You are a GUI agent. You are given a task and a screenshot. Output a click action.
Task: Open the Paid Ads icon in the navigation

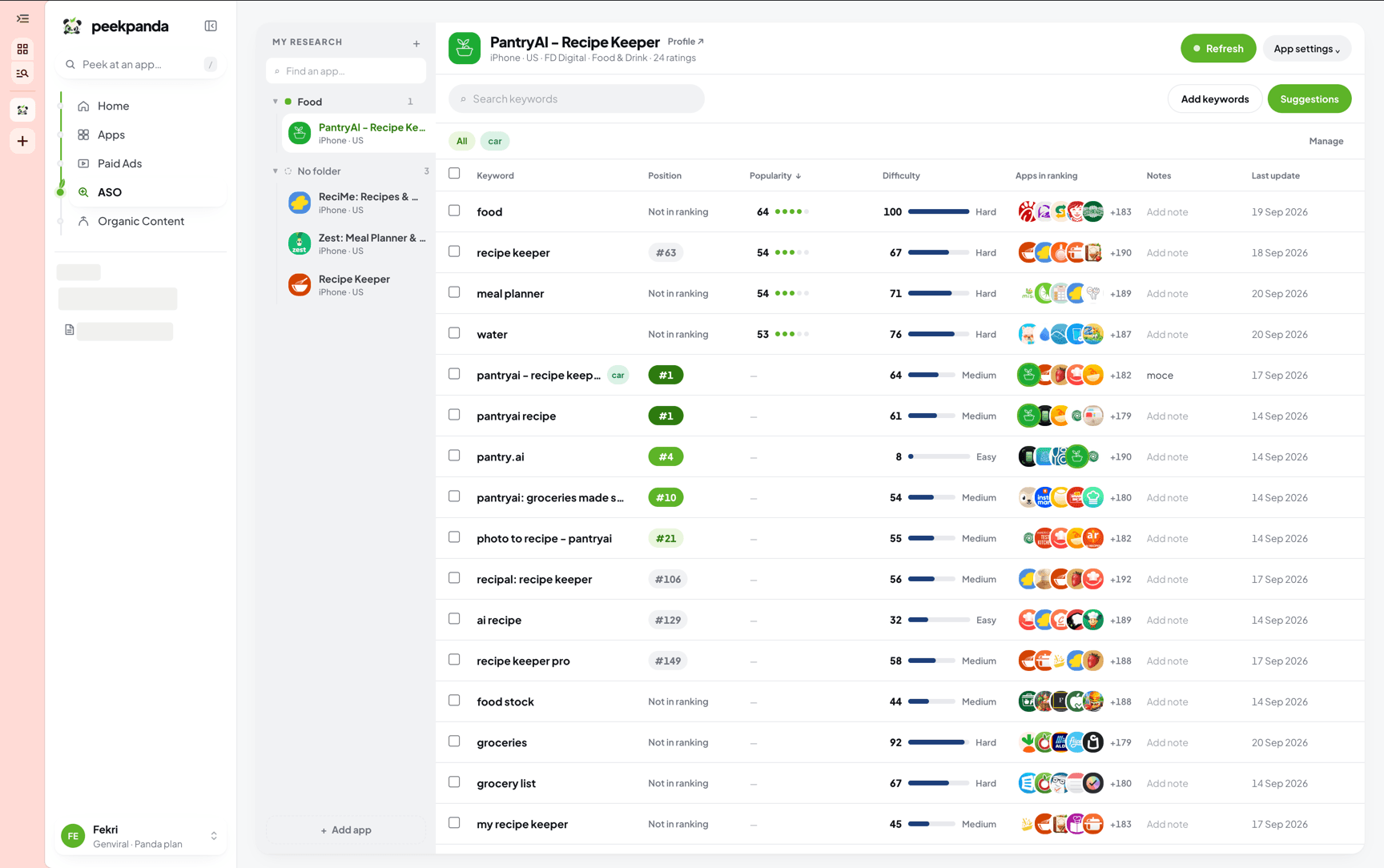(x=83, y=163)
